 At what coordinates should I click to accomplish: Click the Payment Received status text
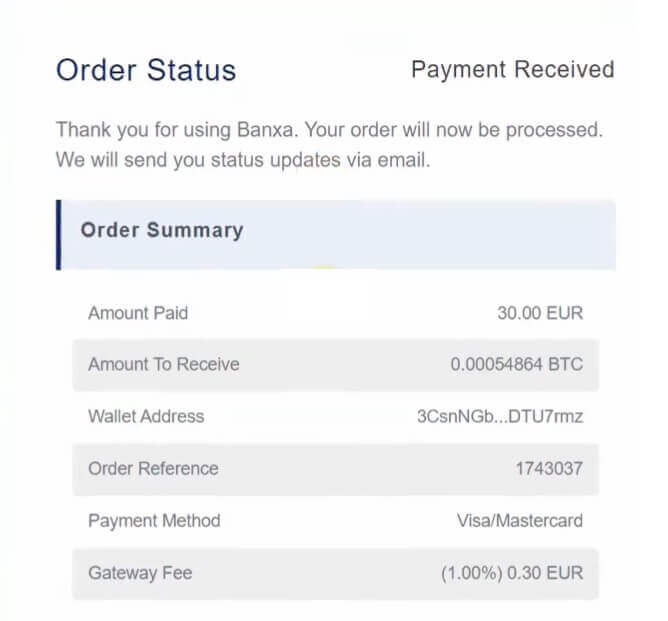point(512,70)
